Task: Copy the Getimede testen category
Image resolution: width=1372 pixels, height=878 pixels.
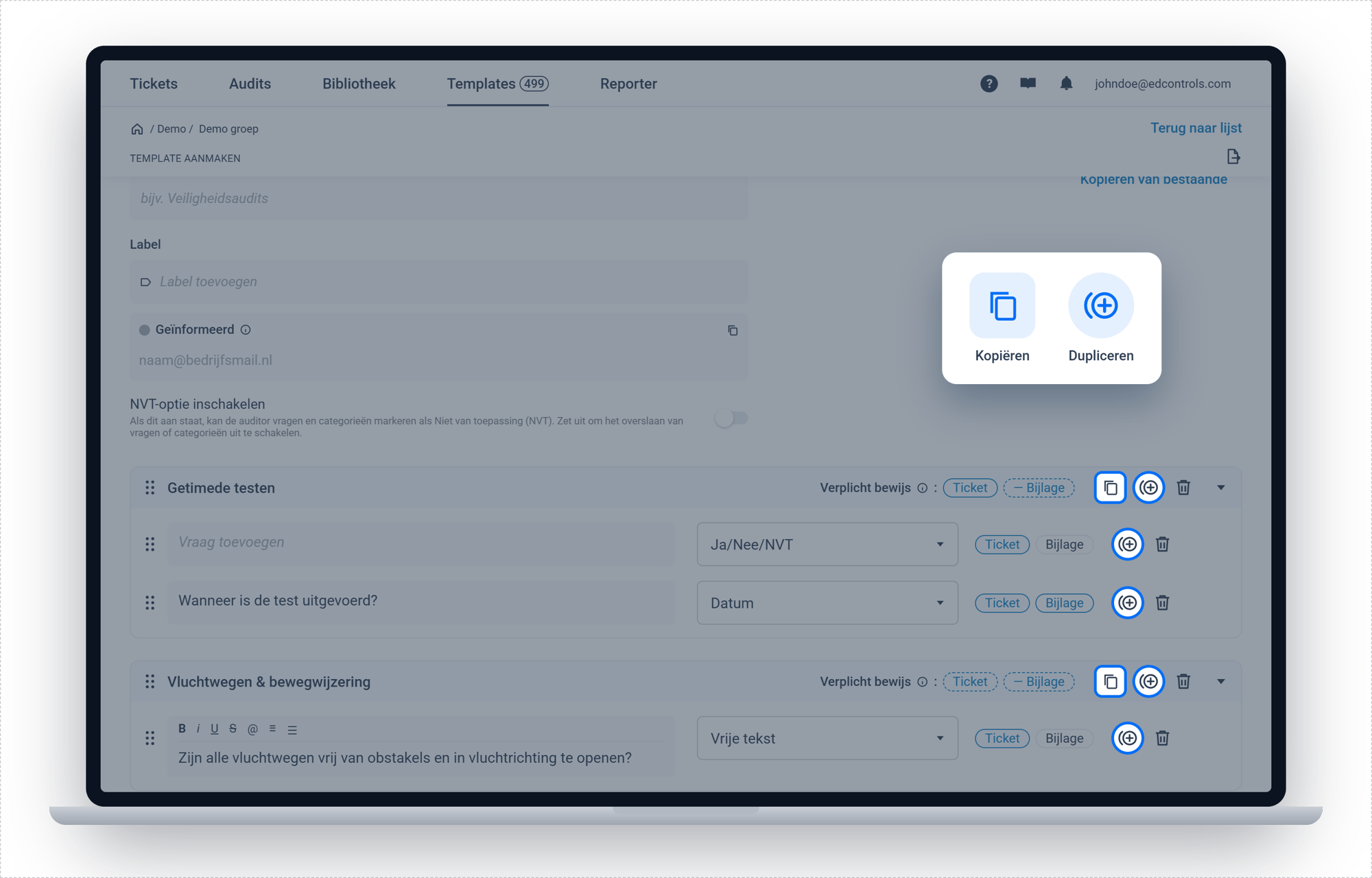Action: tap(1110, 488)
